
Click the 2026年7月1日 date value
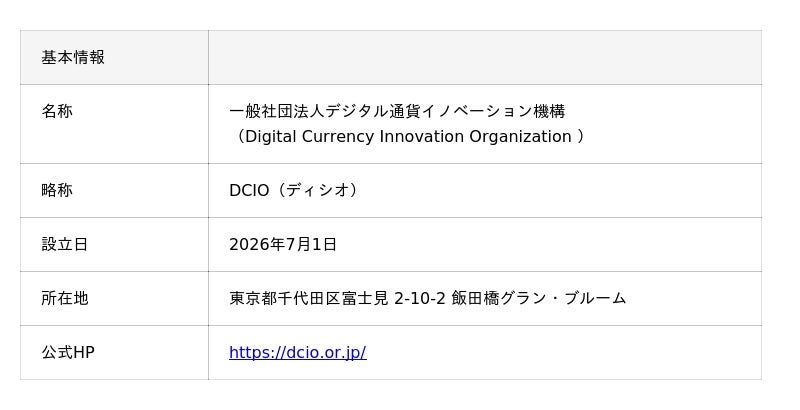[x=283, y=244]
